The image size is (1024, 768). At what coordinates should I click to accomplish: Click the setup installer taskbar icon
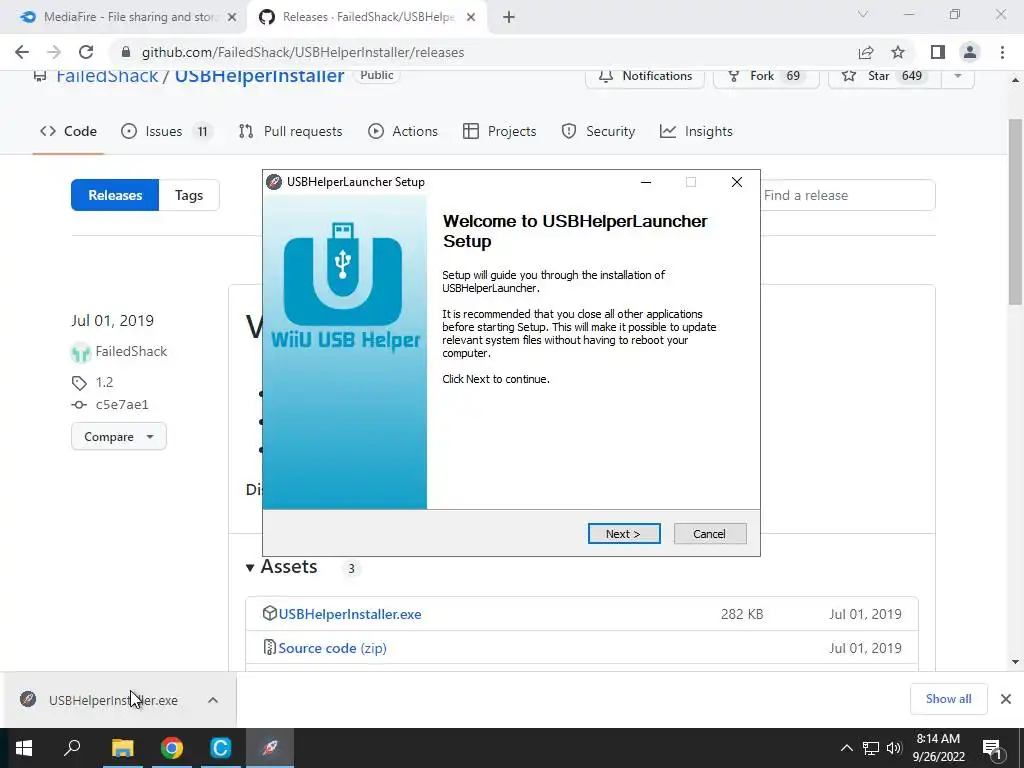tap(270, 748)
